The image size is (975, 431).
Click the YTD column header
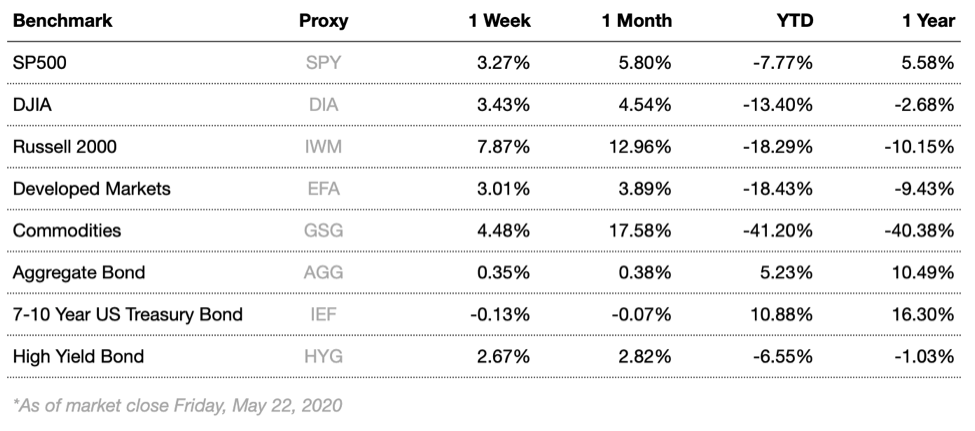tap(795, 20)
